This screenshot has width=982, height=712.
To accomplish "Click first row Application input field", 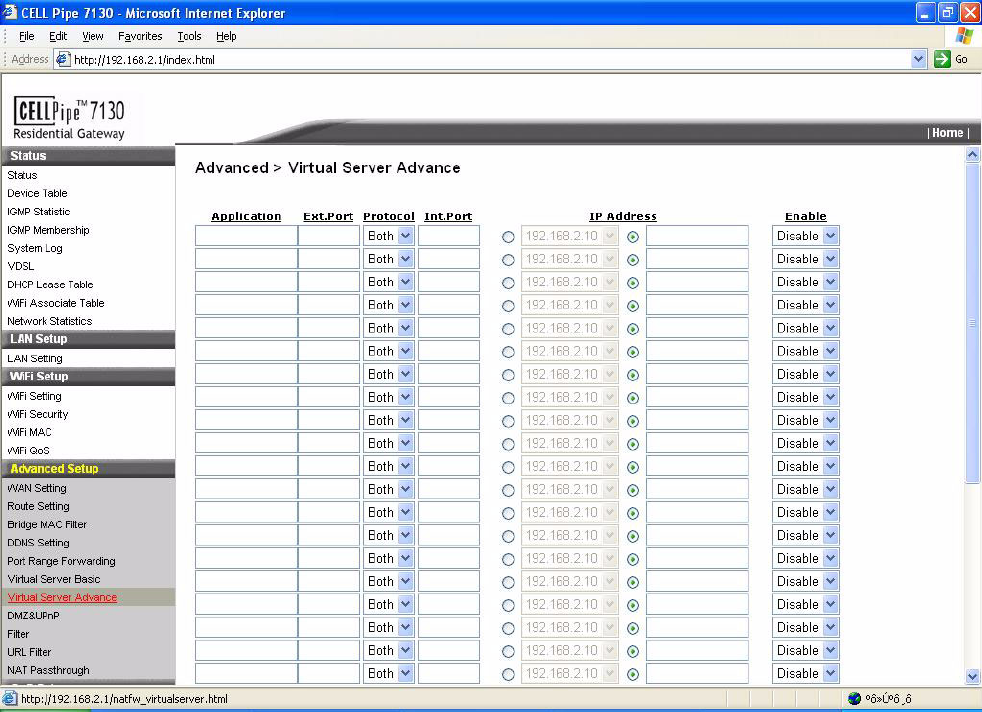I will [x=246, y=236].
